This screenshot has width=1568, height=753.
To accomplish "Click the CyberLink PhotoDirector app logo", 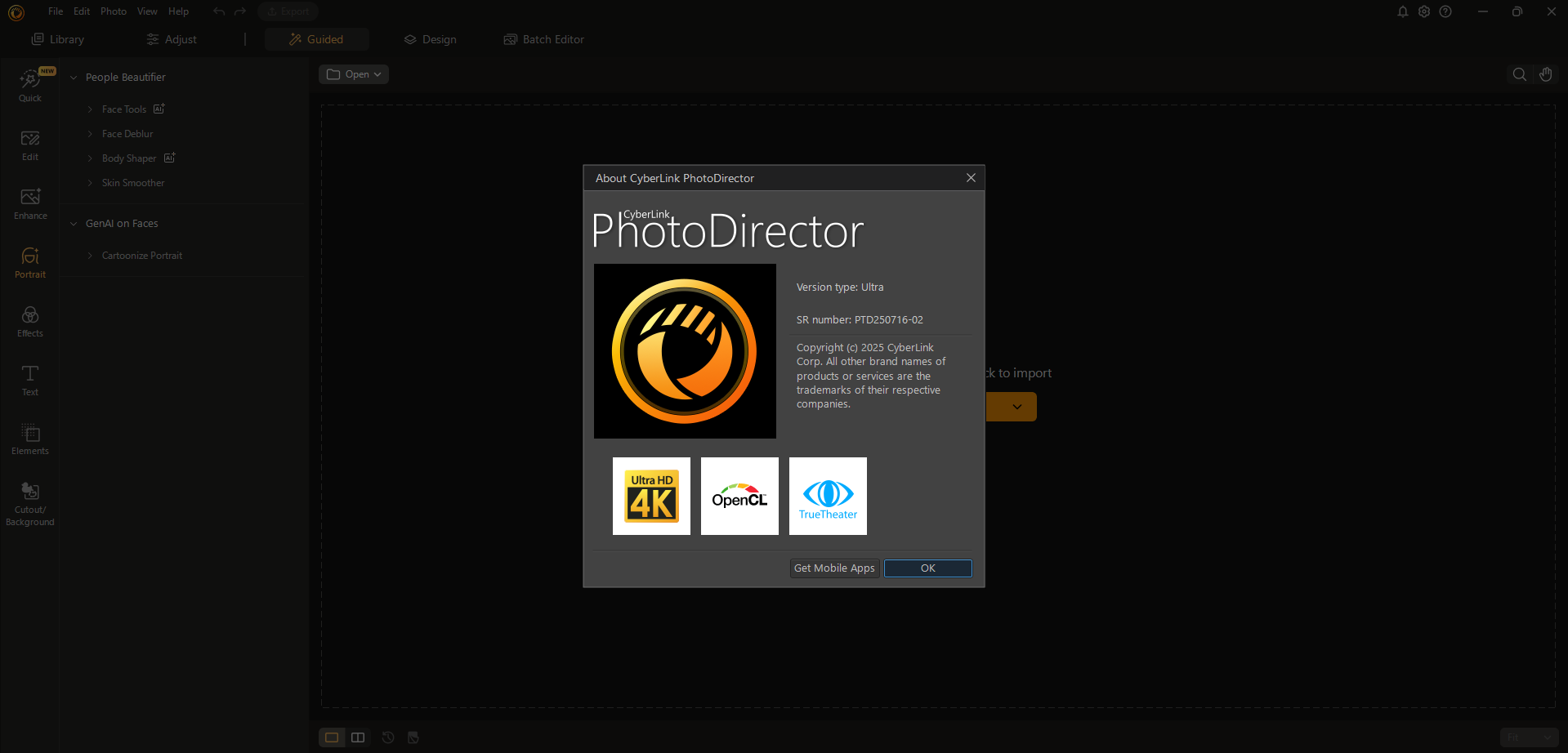I will click(16, 12).
